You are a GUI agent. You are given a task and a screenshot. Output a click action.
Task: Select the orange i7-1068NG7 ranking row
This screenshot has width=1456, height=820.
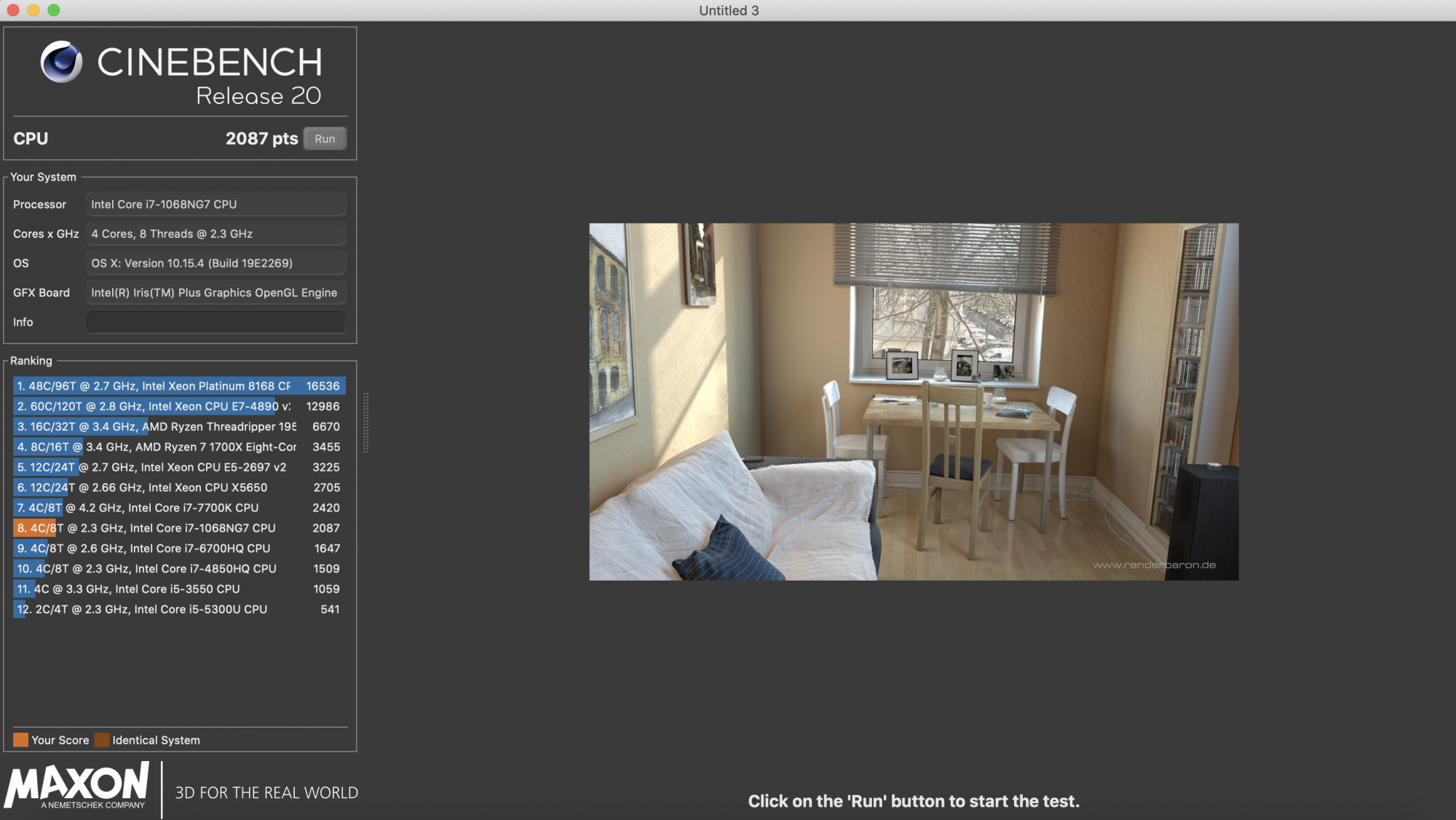178,528
